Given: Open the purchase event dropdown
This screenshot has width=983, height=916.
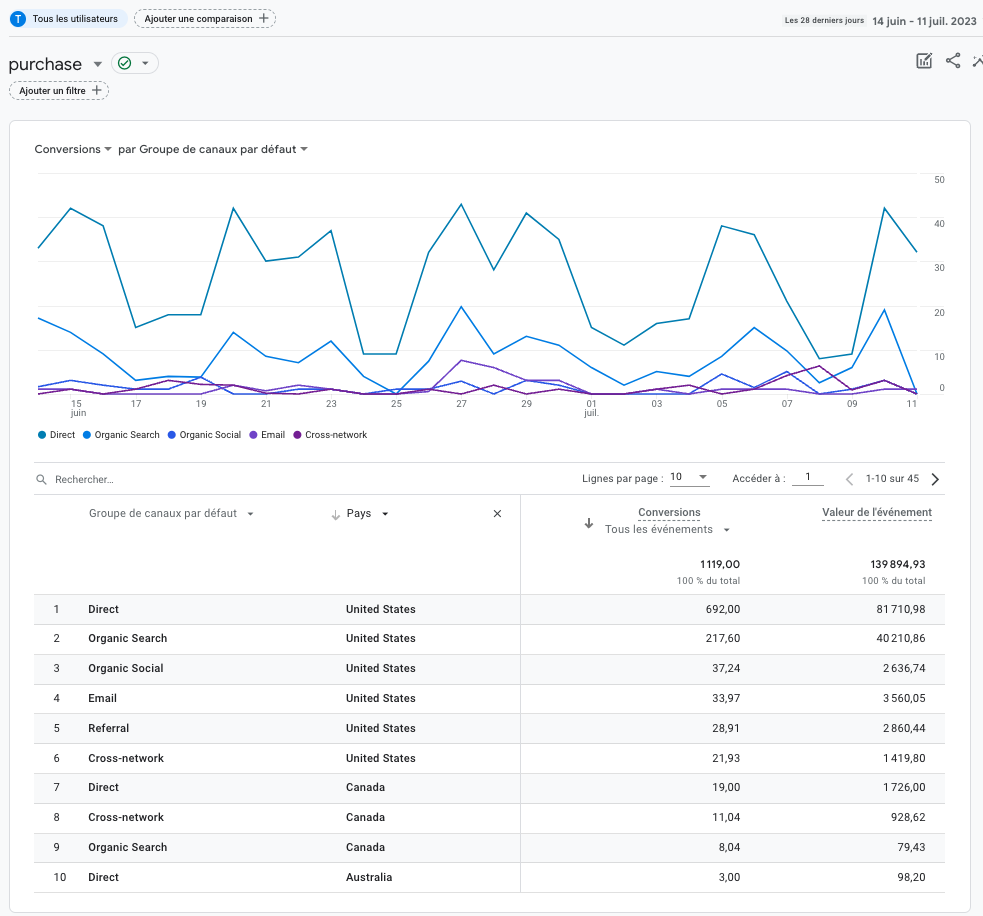Looking at the screenshot, I should coord(97,64).
